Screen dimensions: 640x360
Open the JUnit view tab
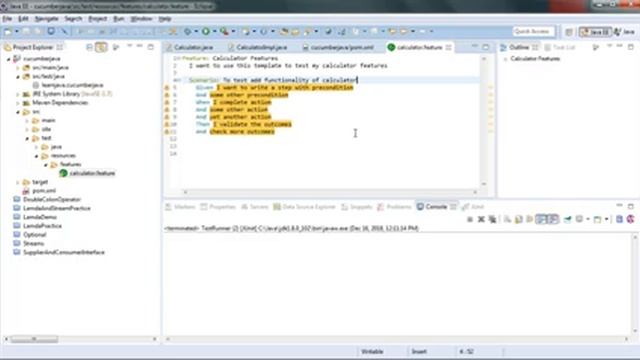(x=473, y=207)
